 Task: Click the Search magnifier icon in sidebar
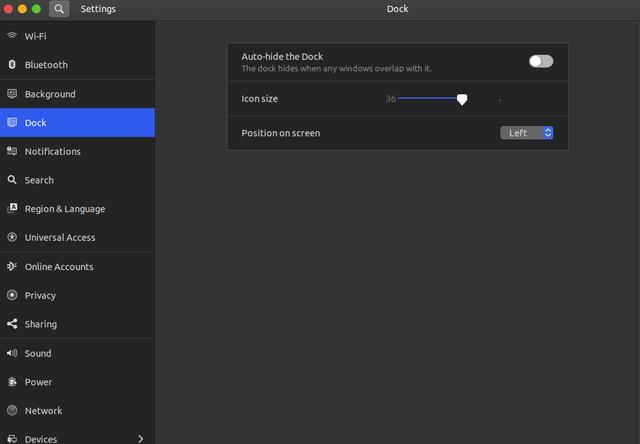coord(12,180)
